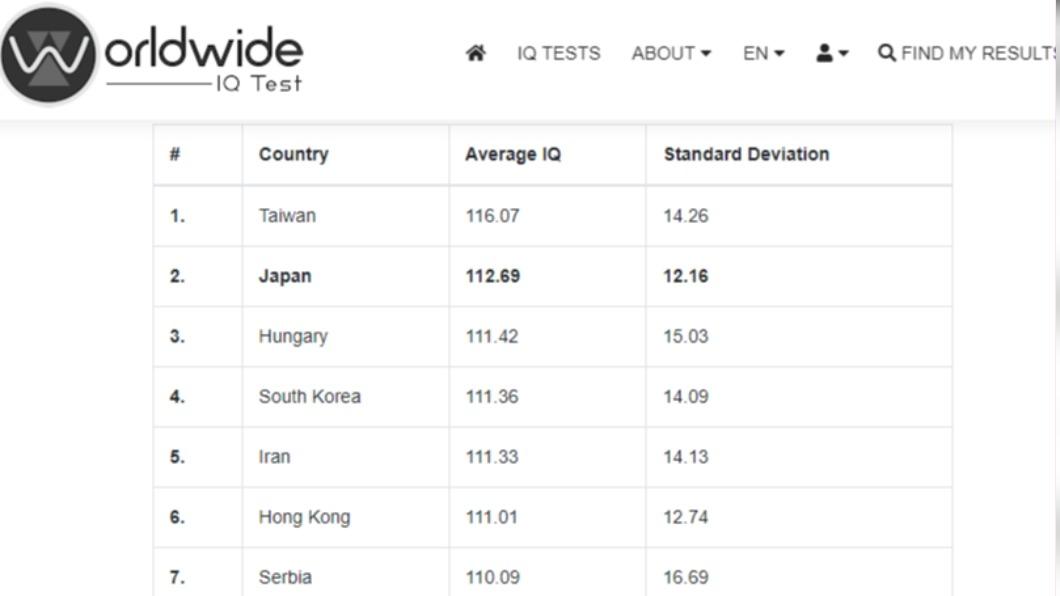Select the Taiwan country cell

287,216
